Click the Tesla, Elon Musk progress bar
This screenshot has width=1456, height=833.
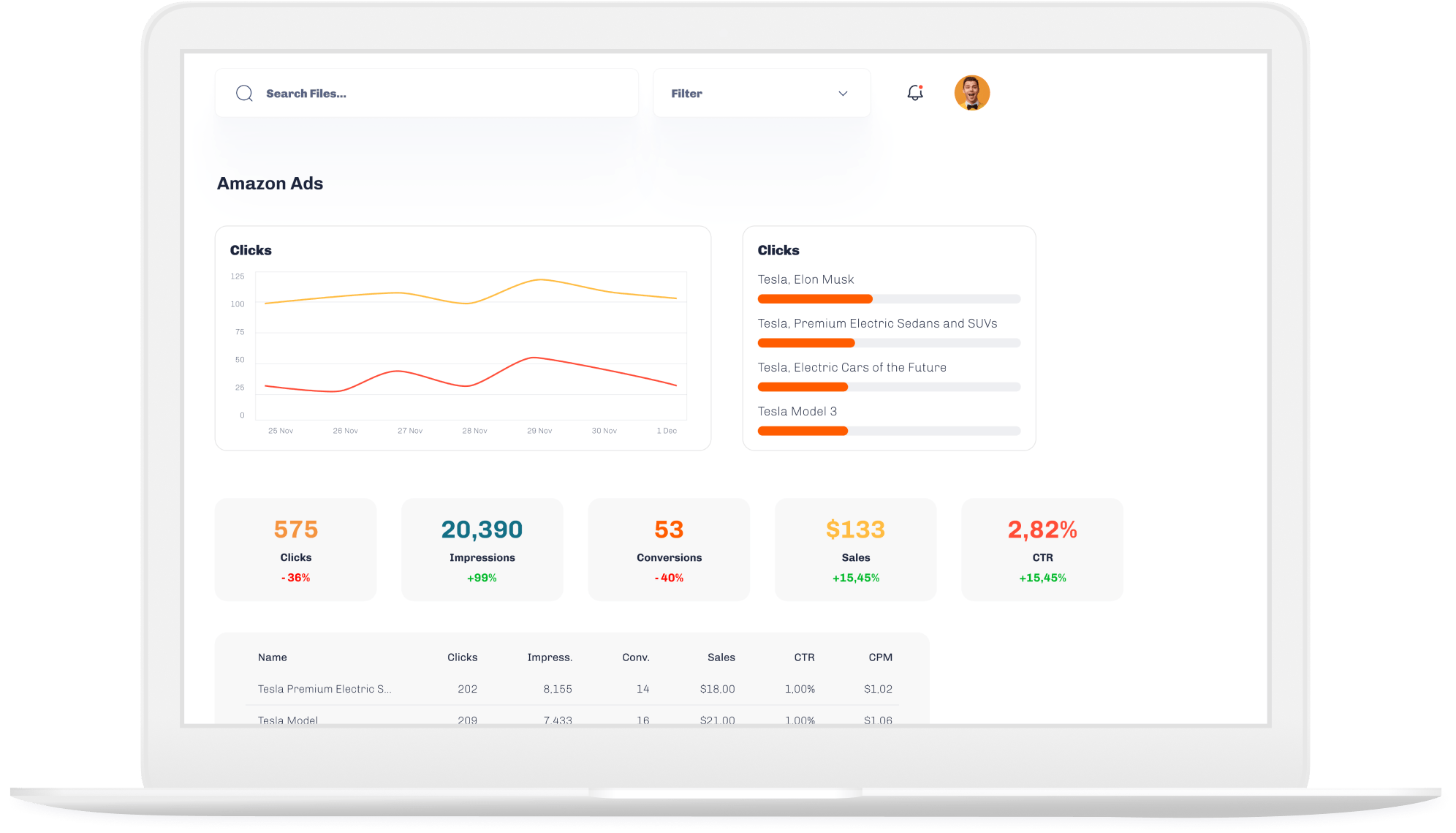[x=889, y=299]
